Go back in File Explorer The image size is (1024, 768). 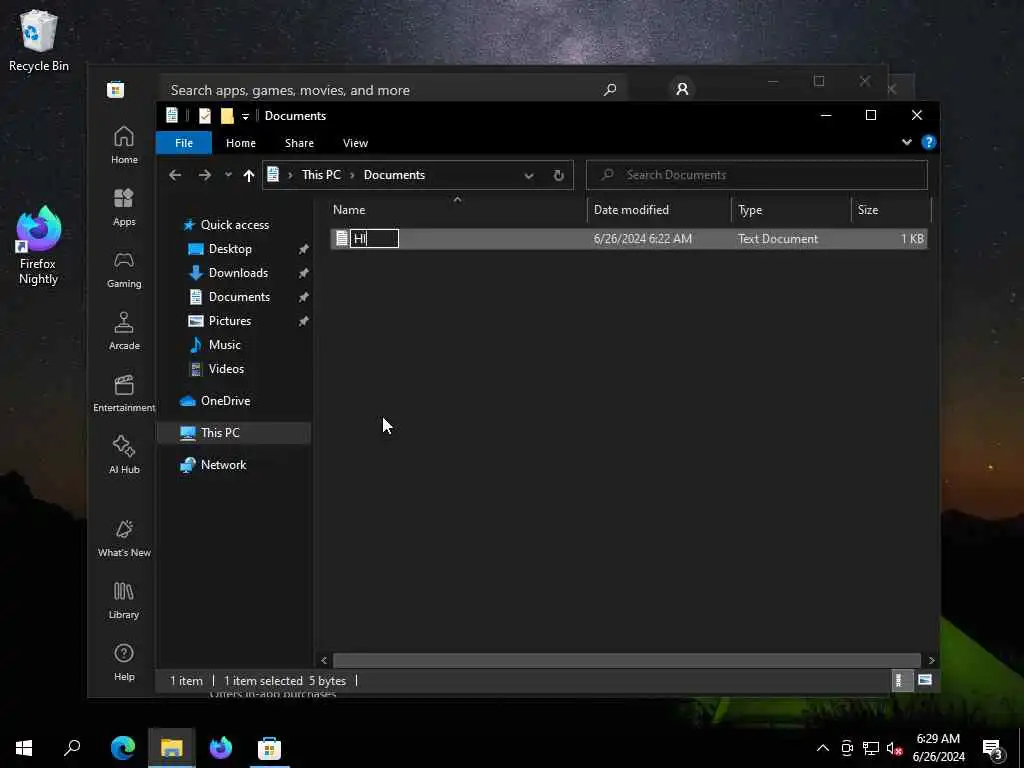point(174,175)
